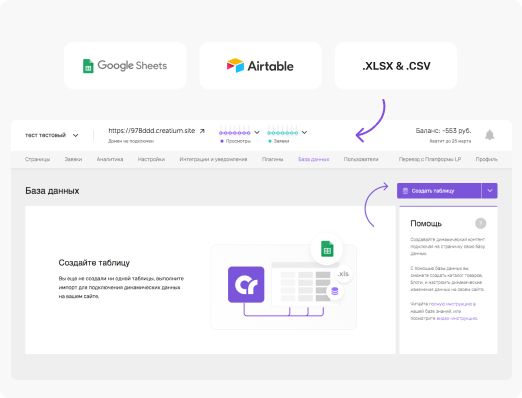Viewport: 522px width, 398px height.
Task: Click the balance text -553 руб.
Action: pos(443,131)
